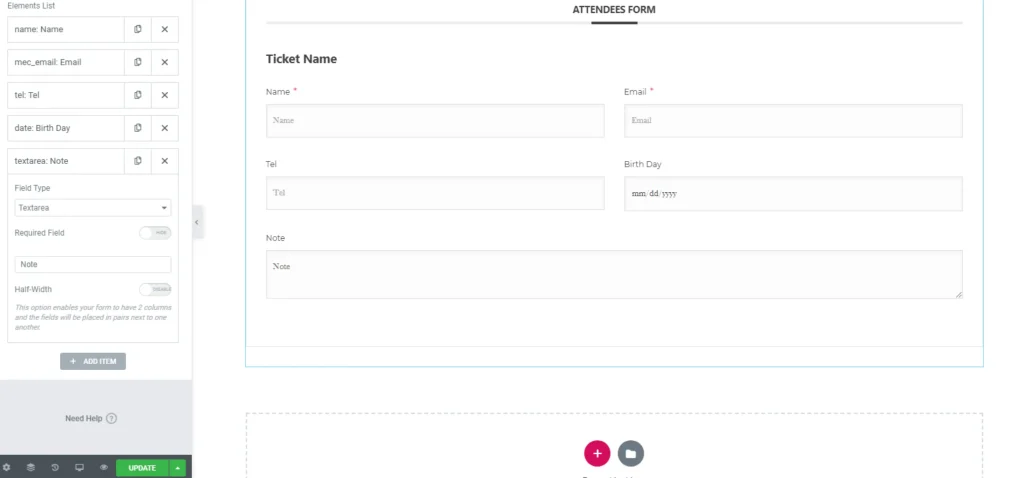Select the 'Elements List' label text
Image resolution: width=1024 pixels, height=478 pixels.
[31, 6]
